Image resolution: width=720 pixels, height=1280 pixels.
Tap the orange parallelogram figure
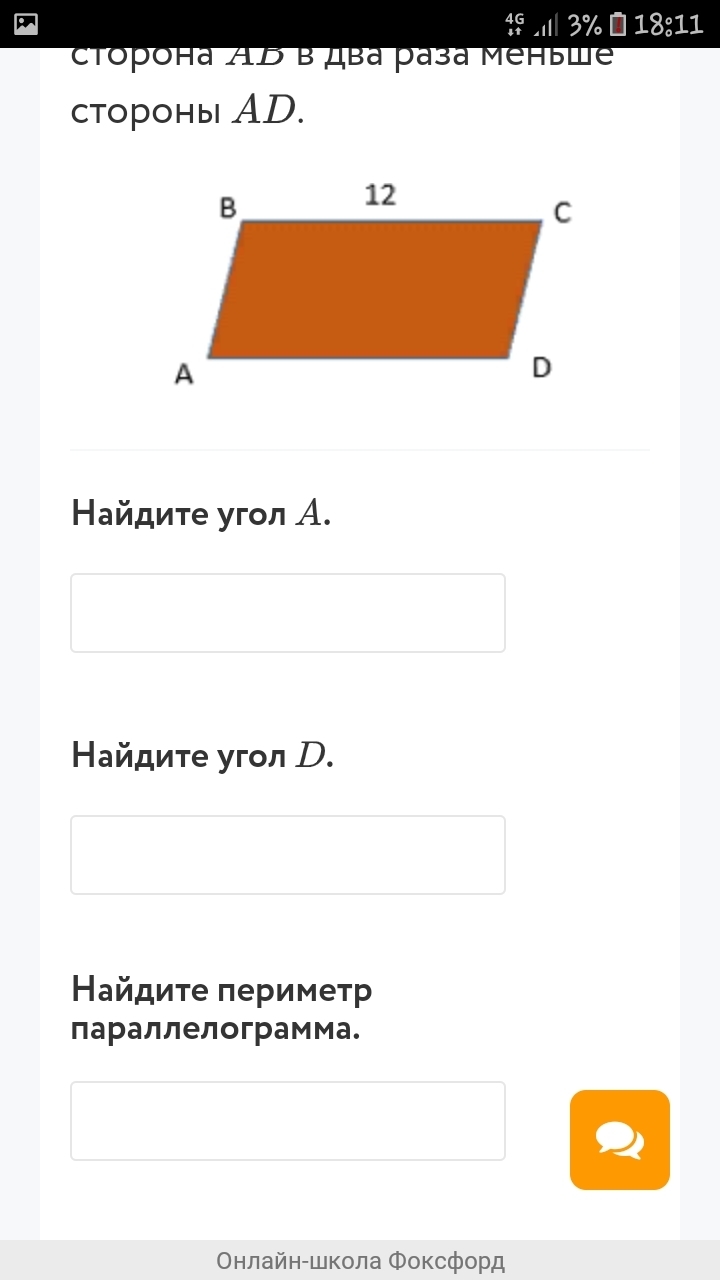(x=375, y=290)
